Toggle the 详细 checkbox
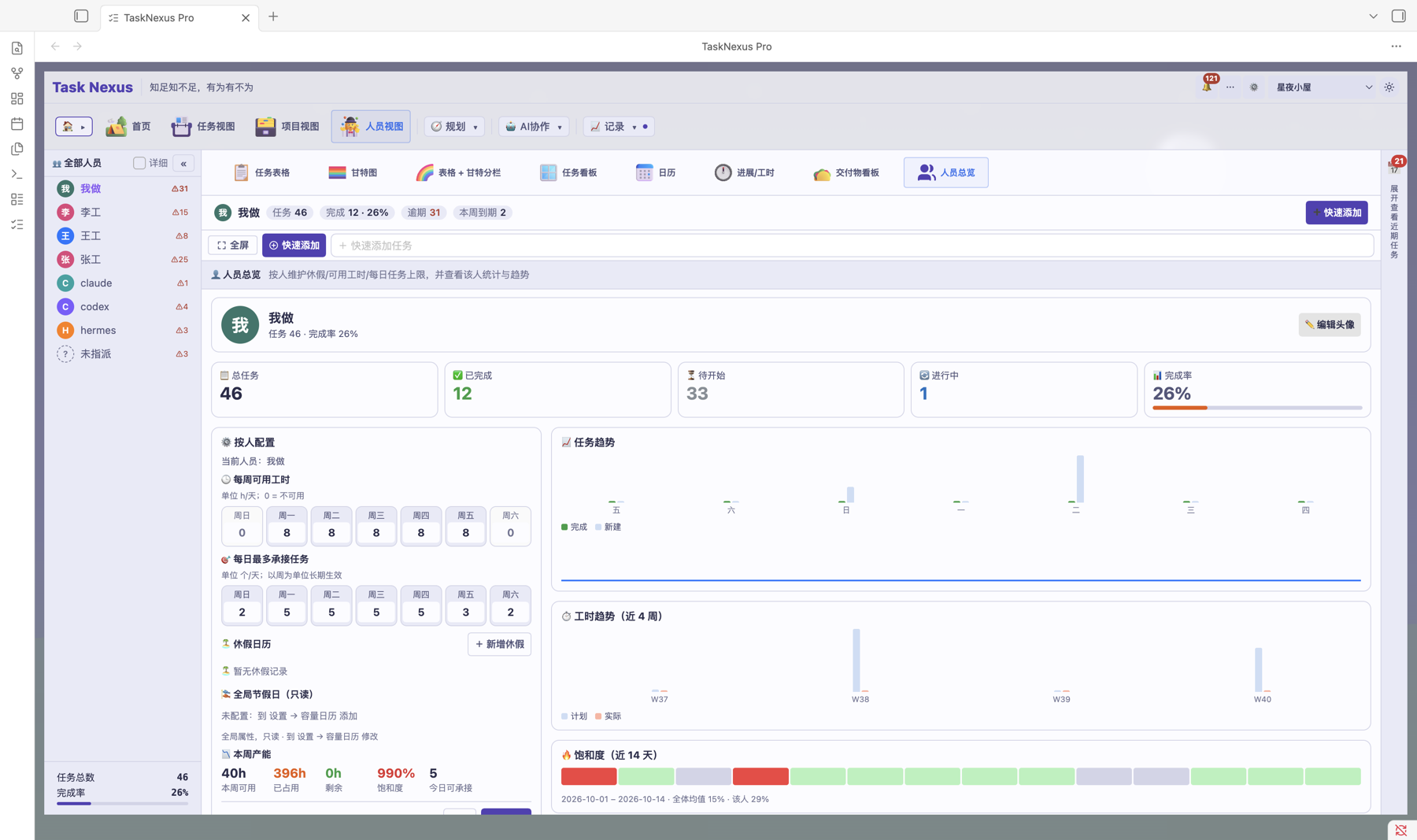The image size is (1417, 840). [x=139, y=163]
